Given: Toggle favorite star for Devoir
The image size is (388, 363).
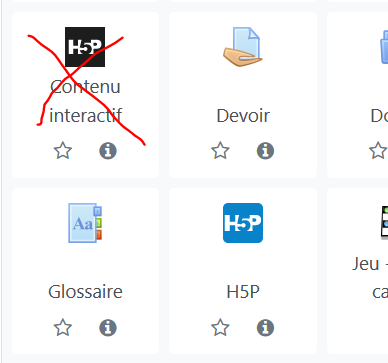Looking at the screenshot, I should [220, 150].
